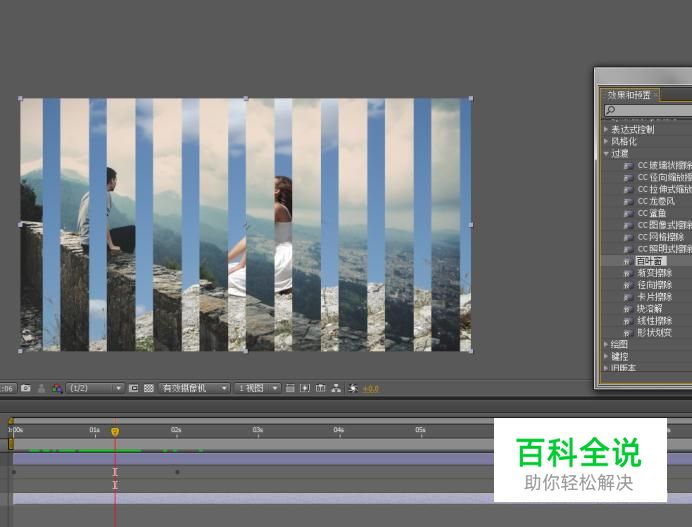Screen dimensions: 692x527
Task: Collapse the 过渡 category
Action: (x=606, y=153)
